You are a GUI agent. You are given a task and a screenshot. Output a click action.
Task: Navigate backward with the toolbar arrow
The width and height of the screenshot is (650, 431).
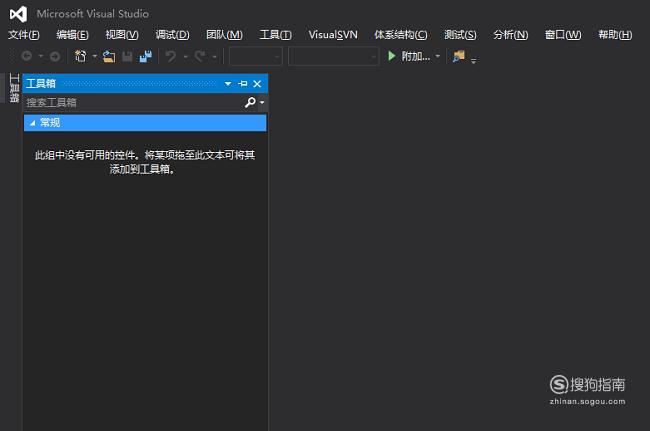(27, 56)
